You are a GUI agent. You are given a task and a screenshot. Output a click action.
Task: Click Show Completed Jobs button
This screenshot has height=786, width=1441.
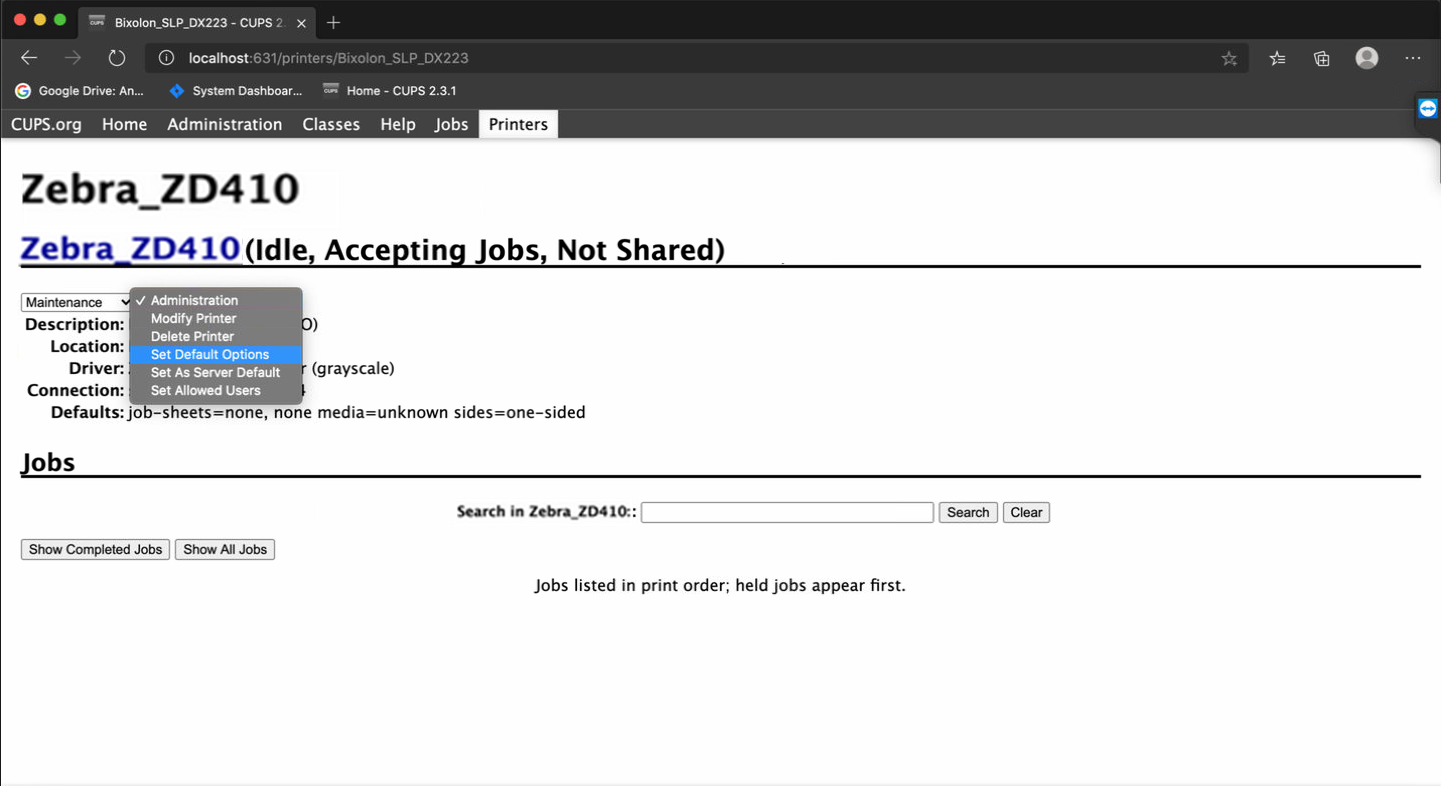95,549
